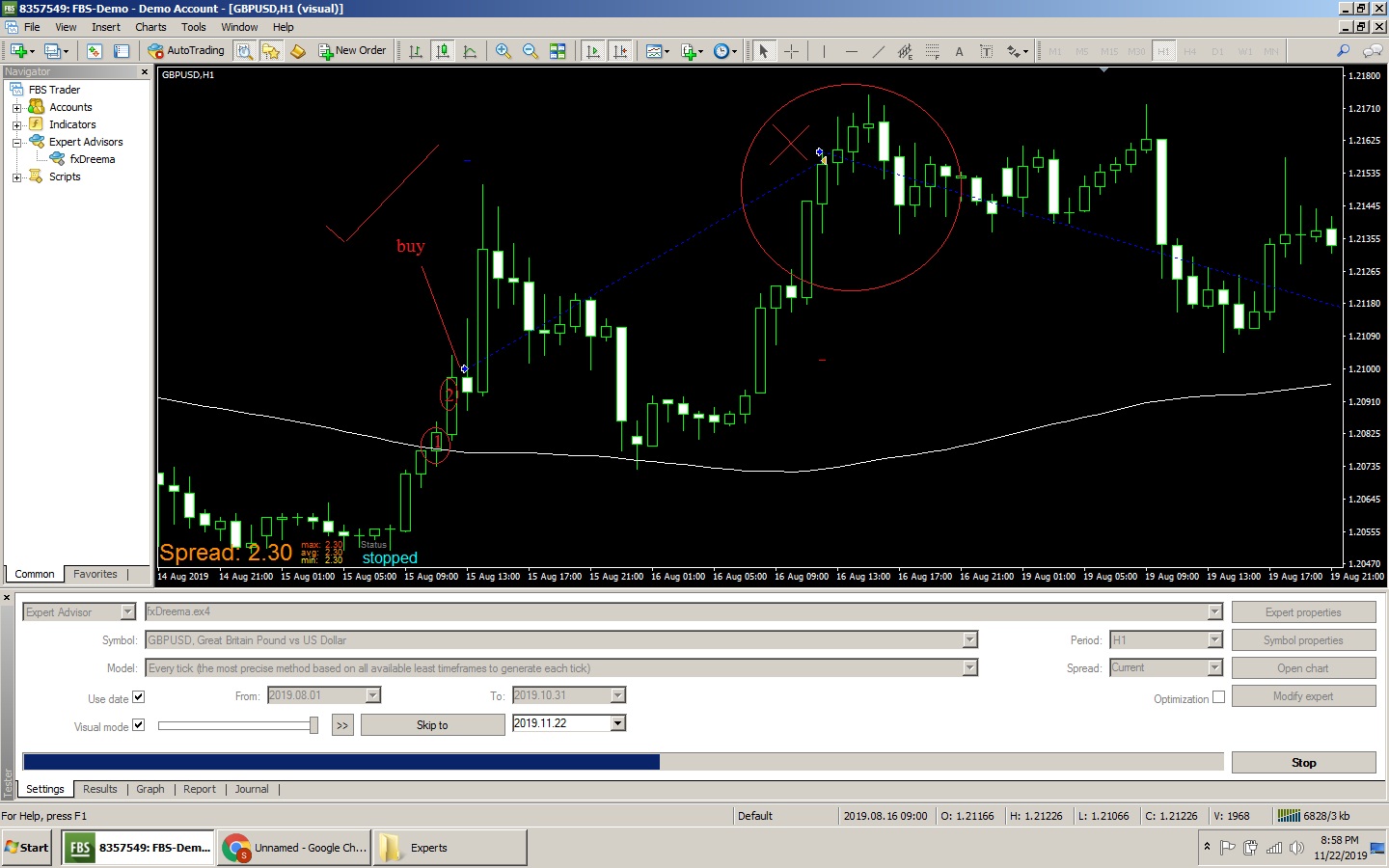Select the H4 timeframe button
1389x868 pixels.
[x=1190, y=51]
